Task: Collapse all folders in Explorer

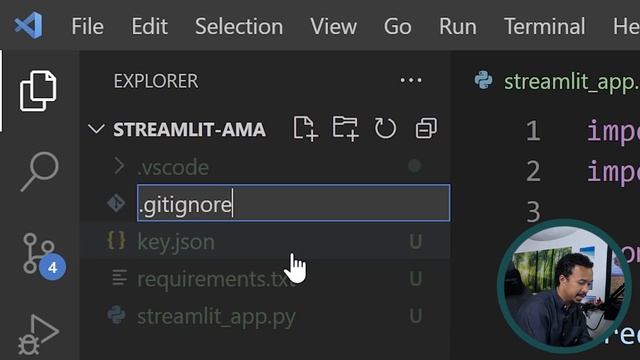Action: pos(426,129)
